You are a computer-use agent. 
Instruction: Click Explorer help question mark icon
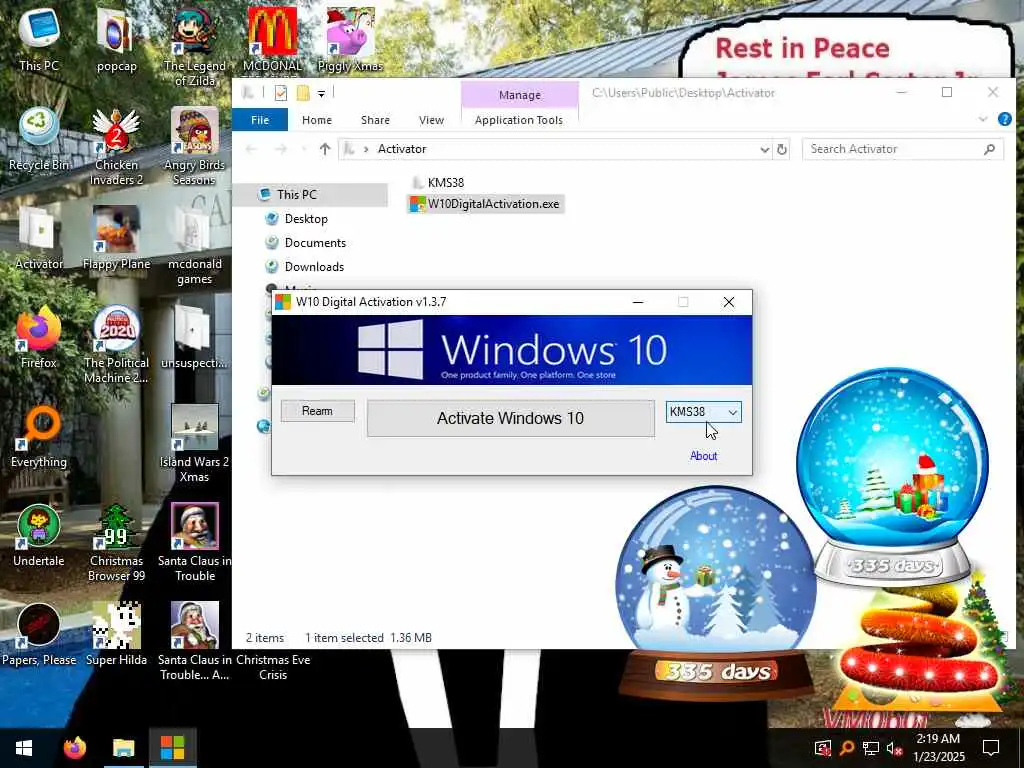(x=1004, y=120)
